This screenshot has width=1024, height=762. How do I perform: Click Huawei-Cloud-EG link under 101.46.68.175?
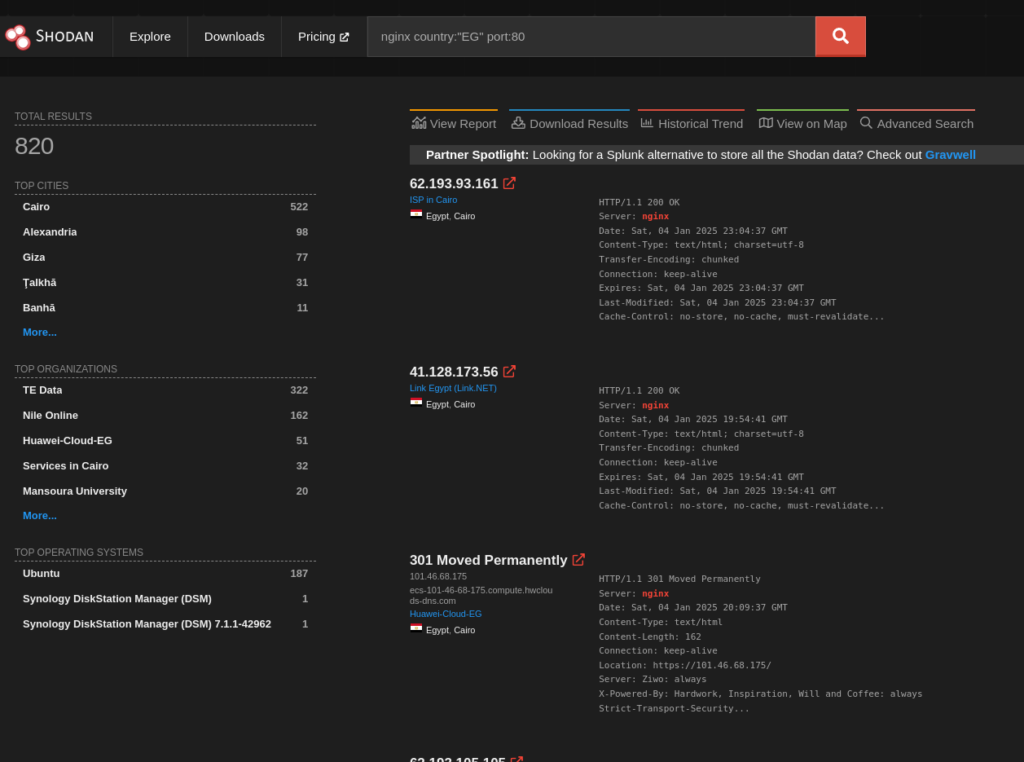pos(445,614)
